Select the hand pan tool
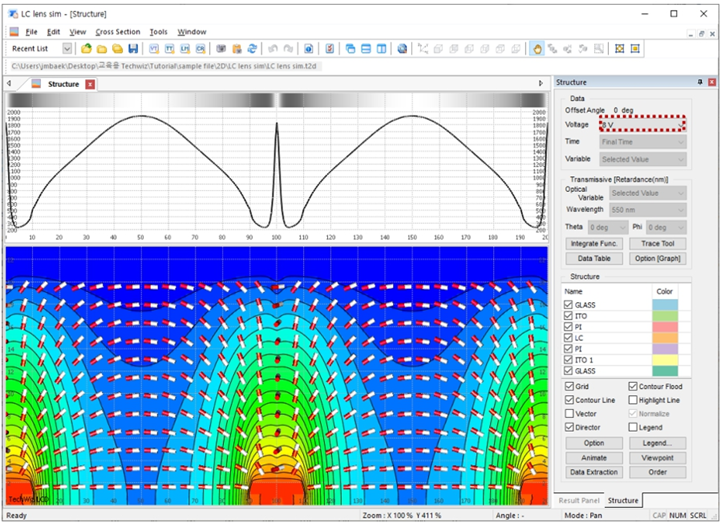This screenshot has height=523, width=721. [537, 49]
